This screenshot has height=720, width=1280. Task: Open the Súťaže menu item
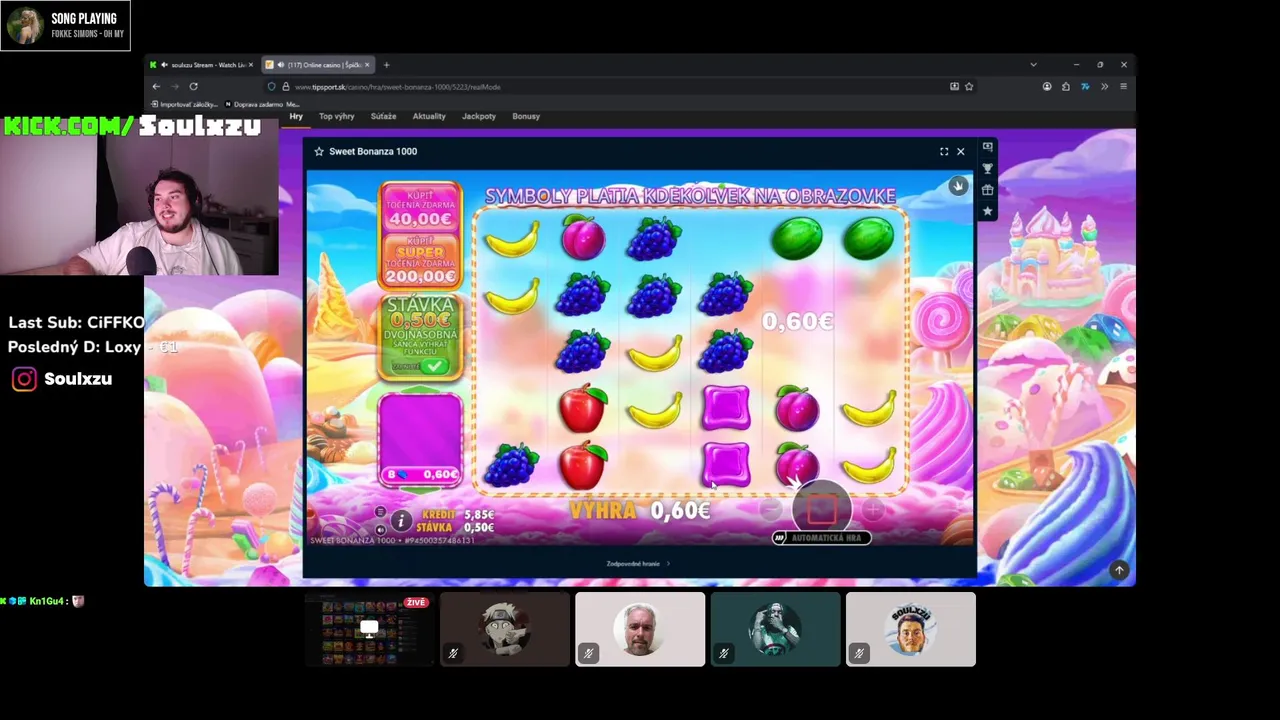click(383, 116)
